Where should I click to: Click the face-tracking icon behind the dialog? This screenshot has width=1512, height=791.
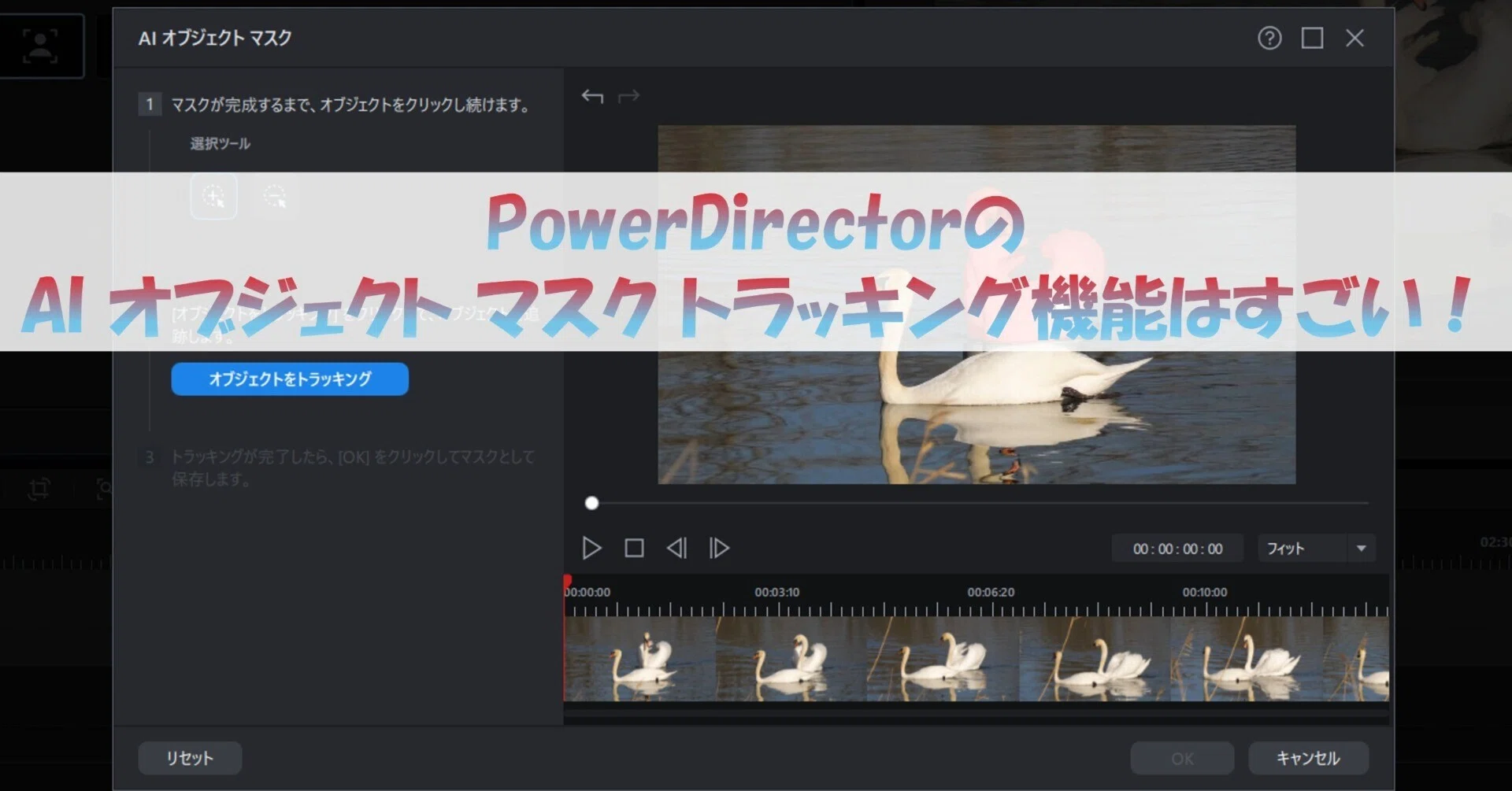40,45
